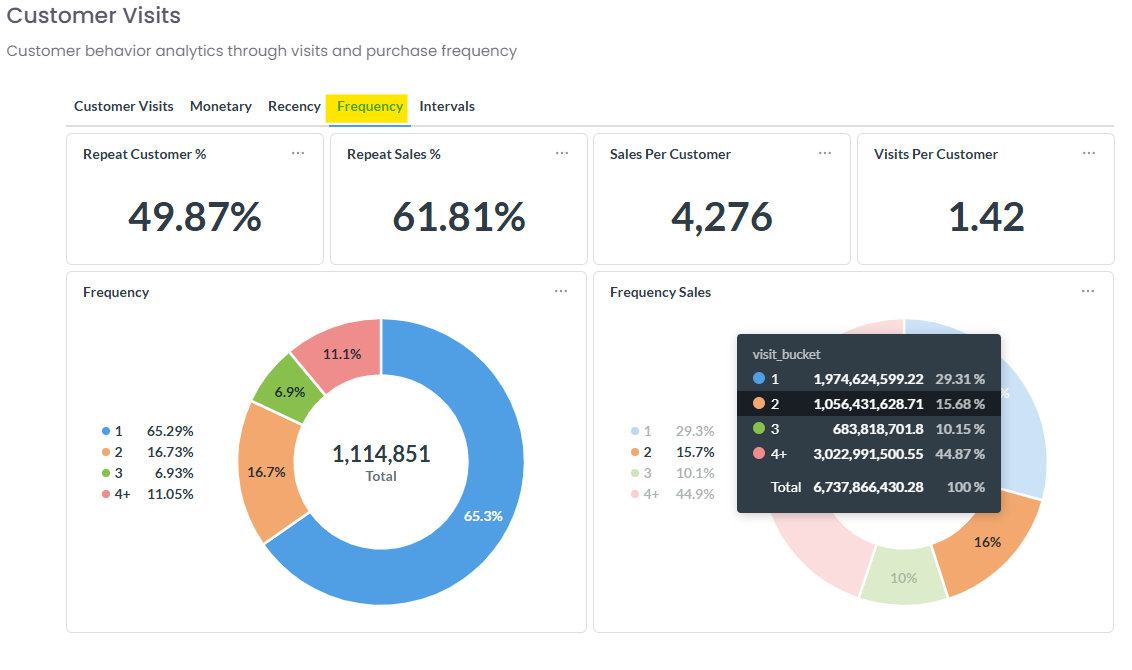This screenshot has height=670, width=1132.
Task: Toggle bucket 1 in Frequency legend
Action: pyautogui.click(x=147, y=431)
